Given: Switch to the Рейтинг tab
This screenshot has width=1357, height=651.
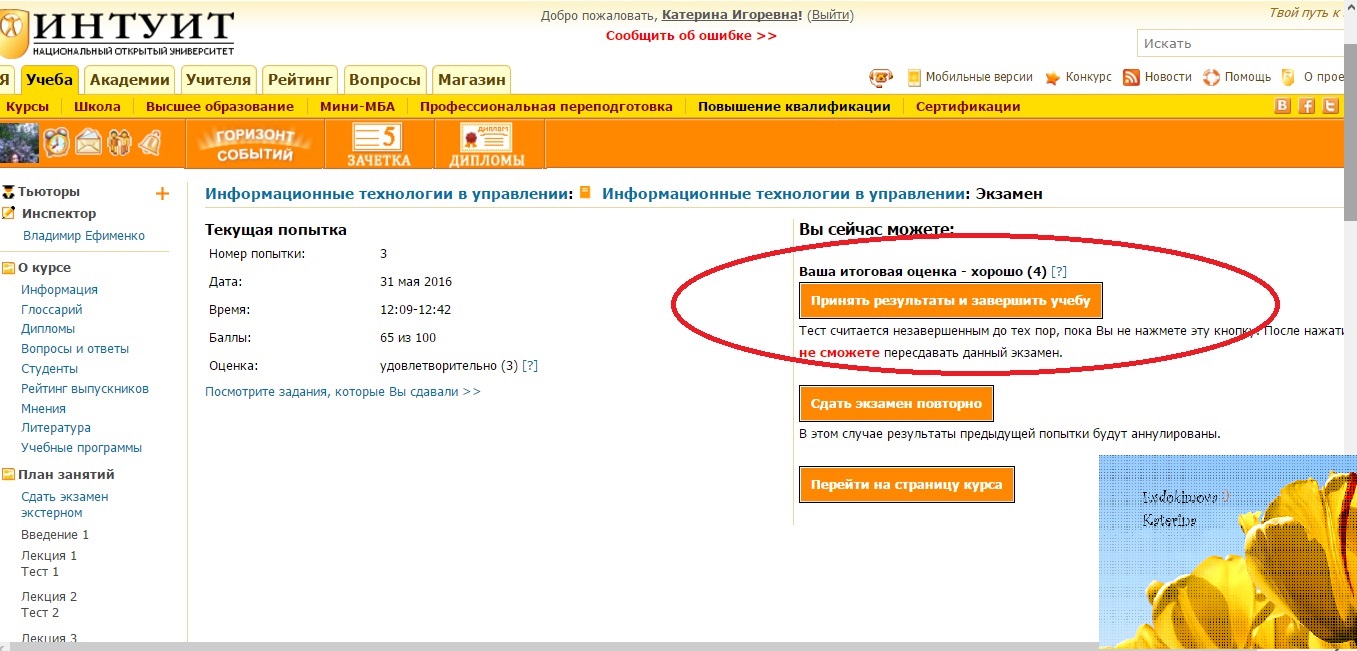Looking at the screenshot, I should pos(300,80).
